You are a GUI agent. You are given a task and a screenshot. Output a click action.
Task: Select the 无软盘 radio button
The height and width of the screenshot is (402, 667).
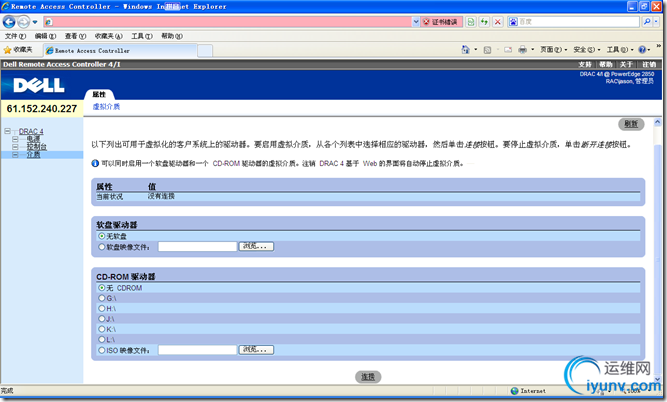pos(102,236)
